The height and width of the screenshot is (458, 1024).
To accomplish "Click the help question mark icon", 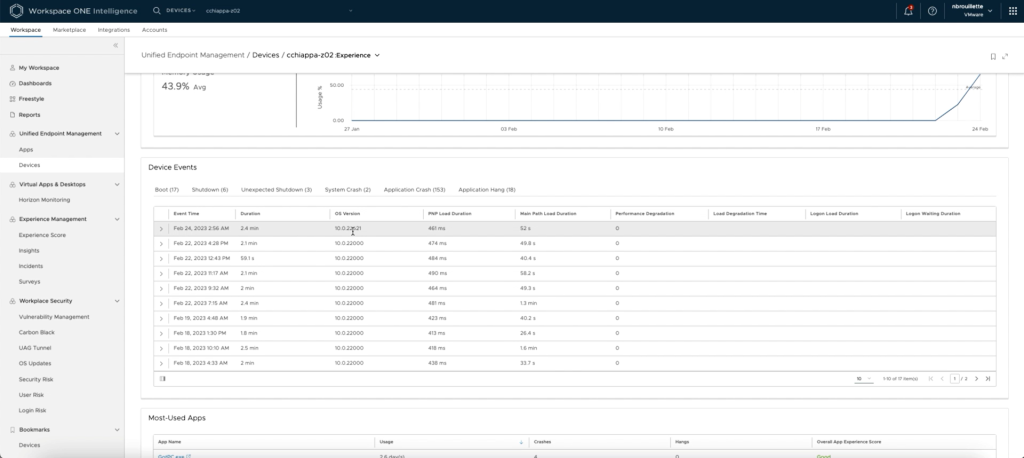I will 932,11.
